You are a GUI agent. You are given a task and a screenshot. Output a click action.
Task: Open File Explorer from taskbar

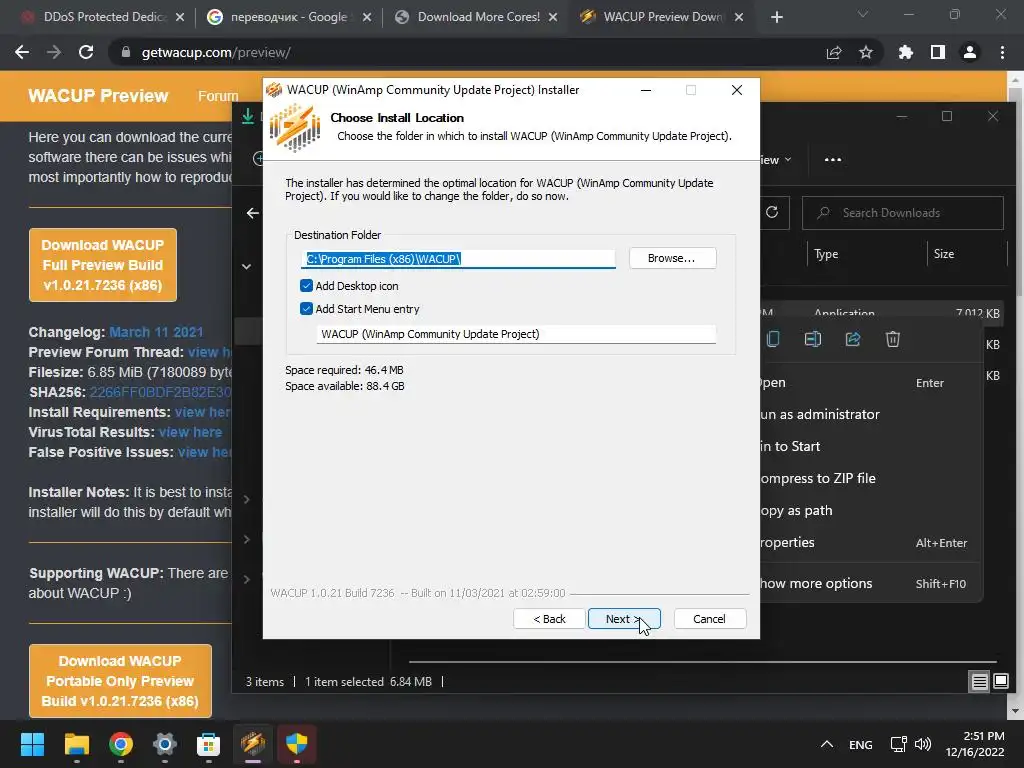coord(76,744)
